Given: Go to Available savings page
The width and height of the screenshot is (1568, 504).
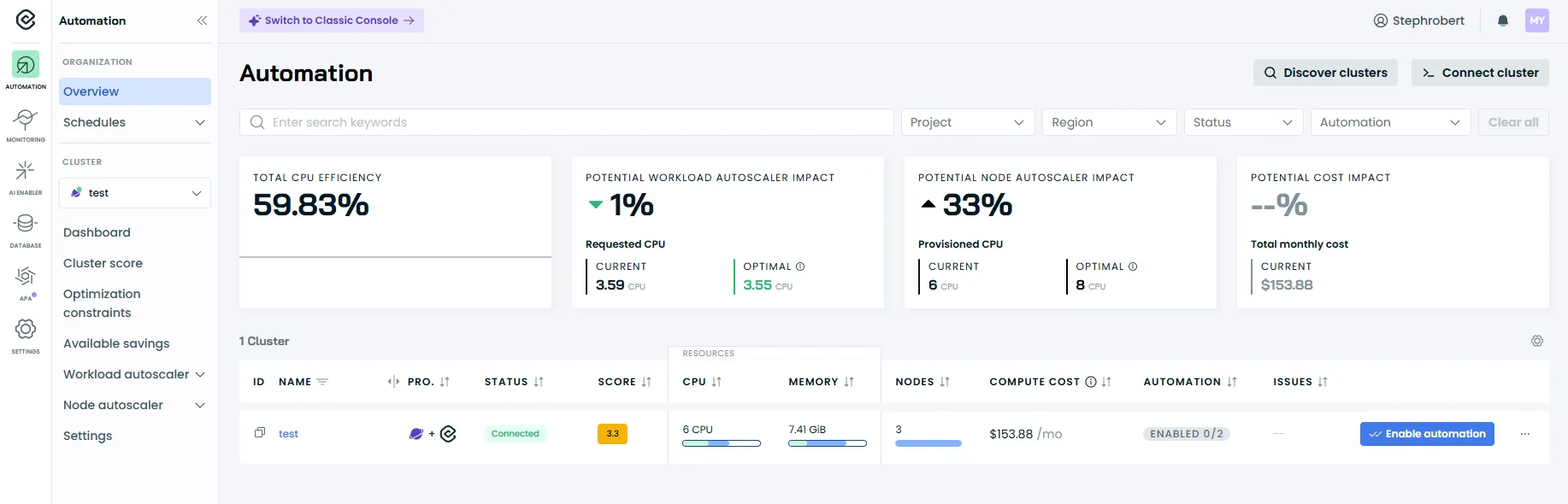Looking at the screenshot, I should pos(116,343).
